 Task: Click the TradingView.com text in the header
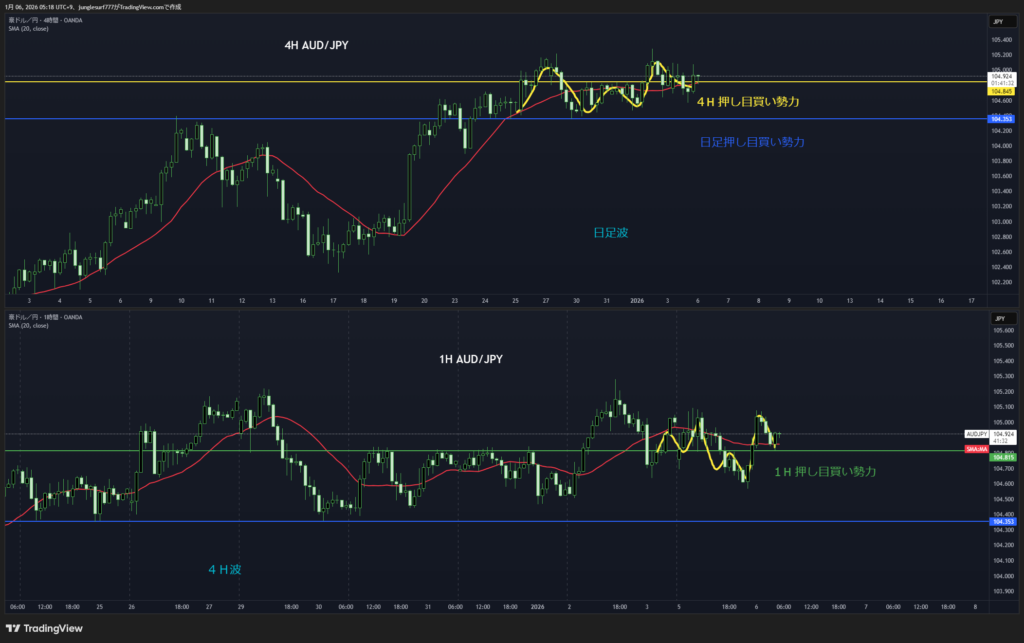163,6
